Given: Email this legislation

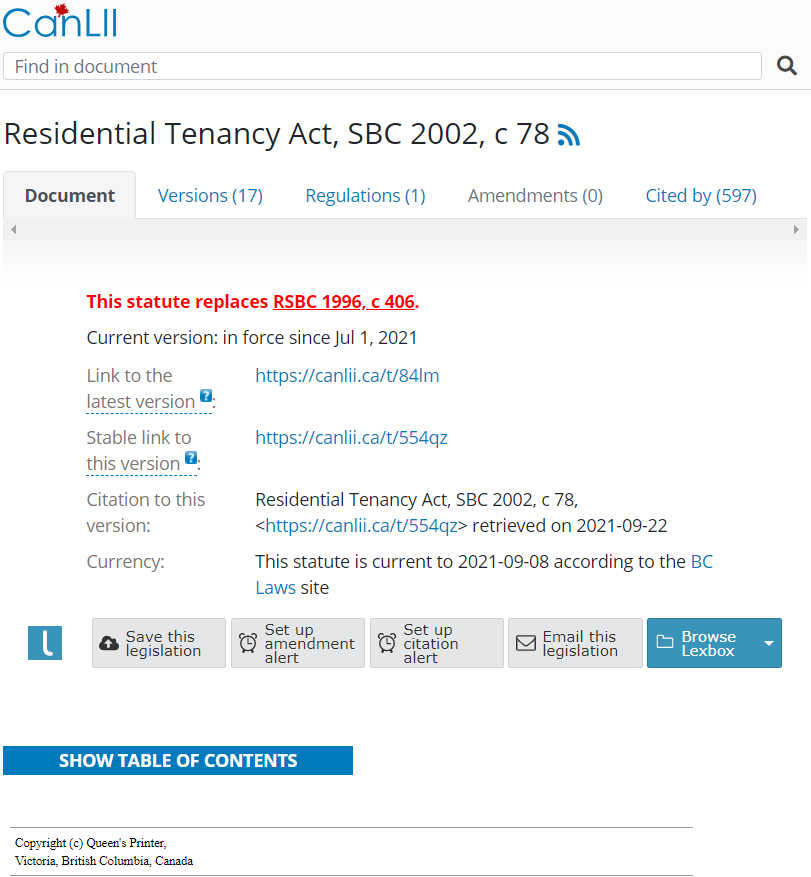Looking at the screenshot, I should (575, 643).
